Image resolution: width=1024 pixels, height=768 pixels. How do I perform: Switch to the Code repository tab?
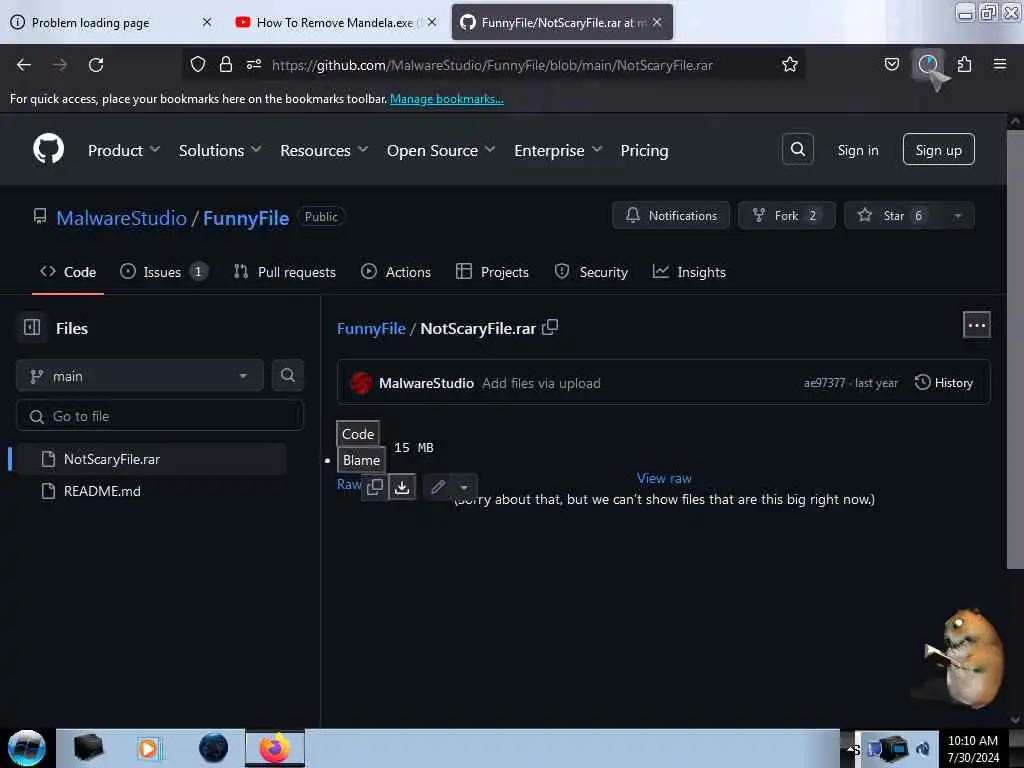pyautogui.click(x=68, y=272)
